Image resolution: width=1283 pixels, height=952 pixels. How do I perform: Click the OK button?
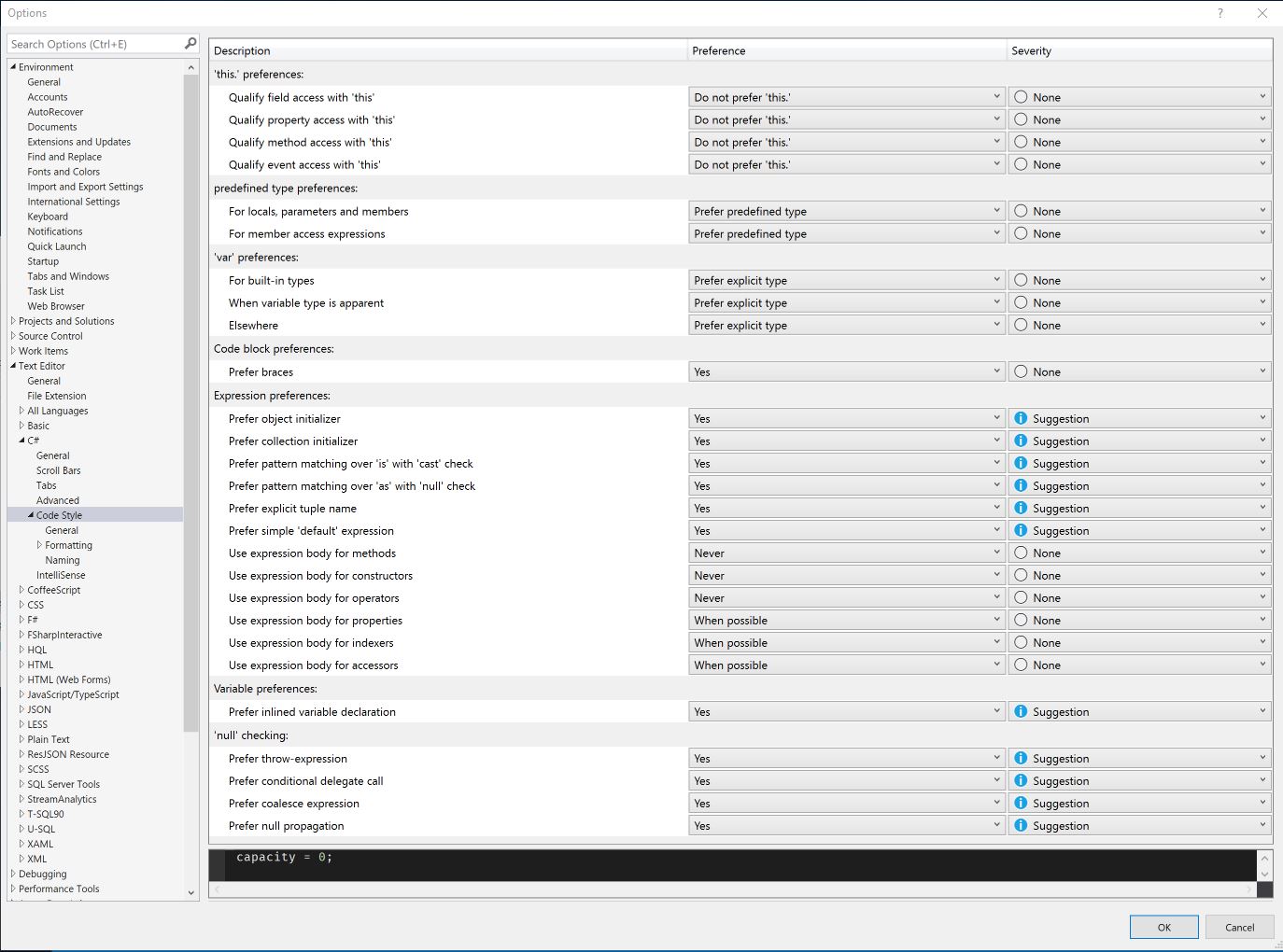tap(1163, 927)
